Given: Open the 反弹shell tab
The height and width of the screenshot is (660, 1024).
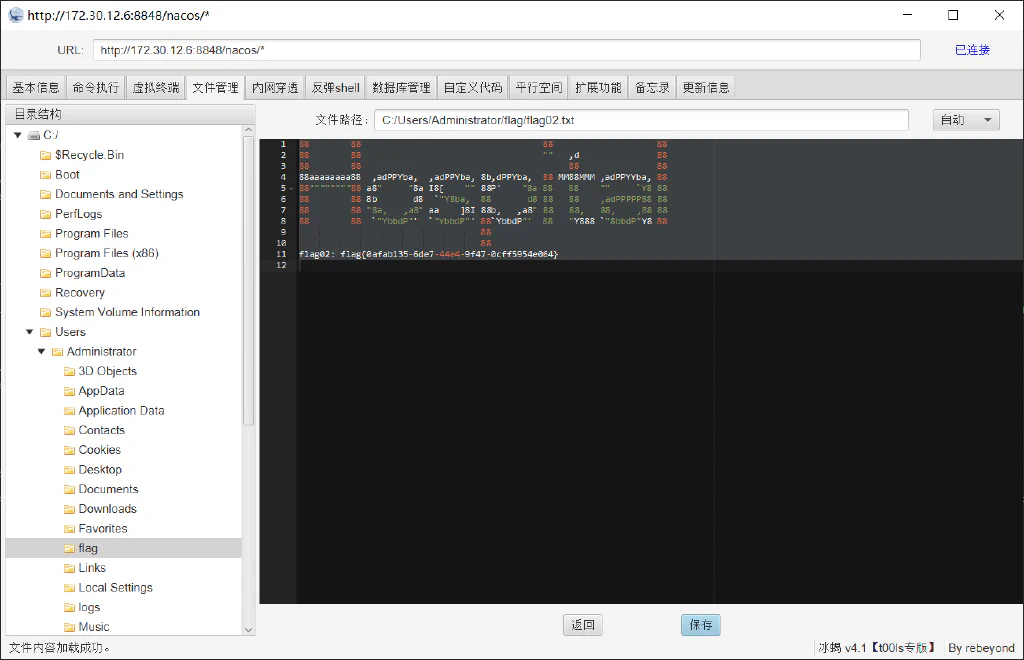Looking at the screenshot, I should [335, 87].
